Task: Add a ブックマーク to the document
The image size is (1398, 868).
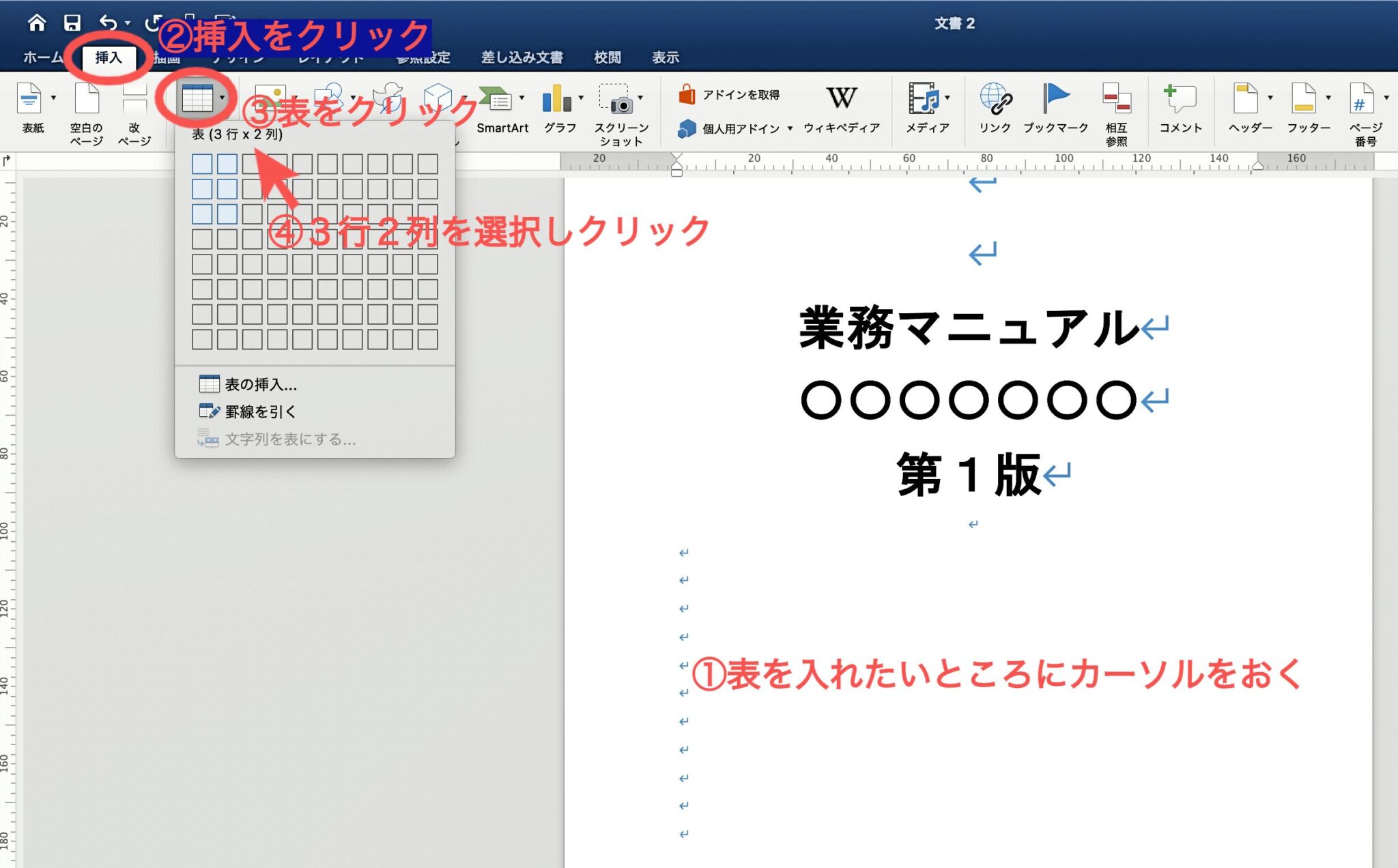Action: [1055, 109]
